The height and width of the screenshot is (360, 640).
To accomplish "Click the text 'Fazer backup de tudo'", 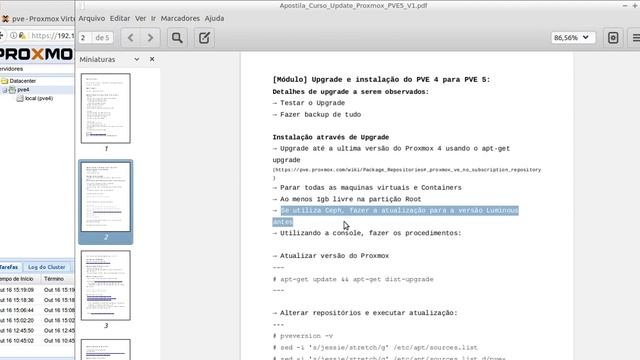I will [x=320, y=115].
